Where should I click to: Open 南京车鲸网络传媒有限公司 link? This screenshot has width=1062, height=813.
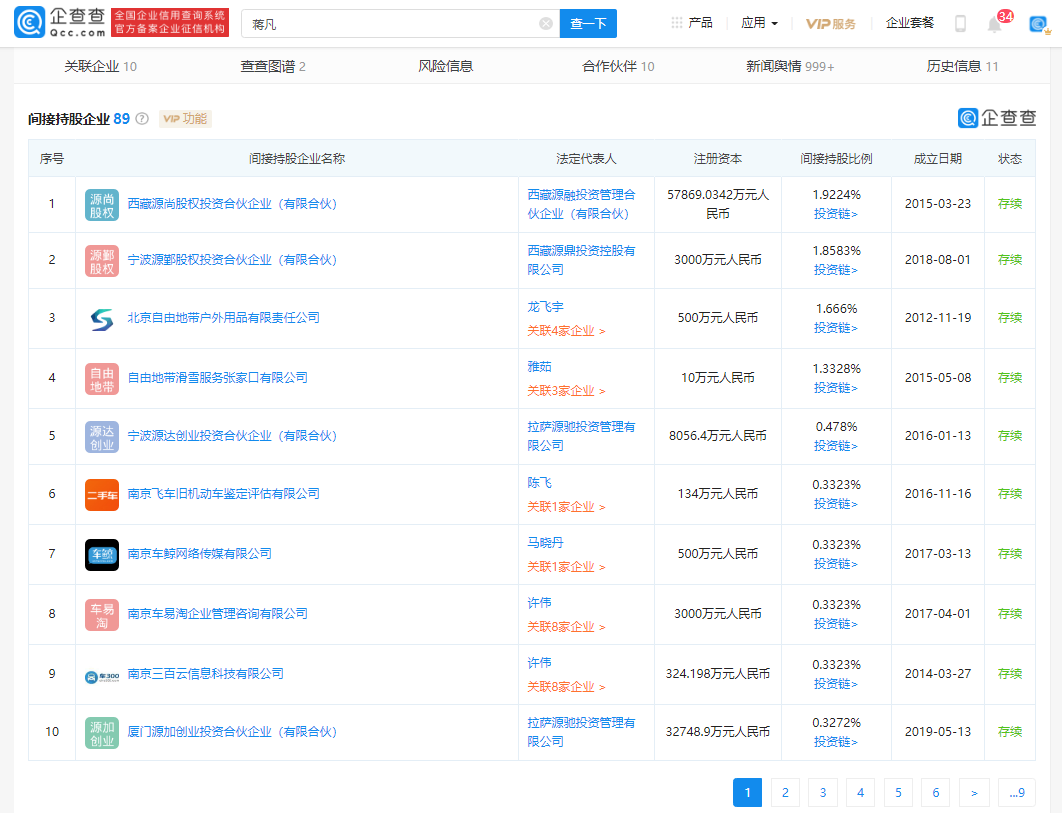point(200,554)
